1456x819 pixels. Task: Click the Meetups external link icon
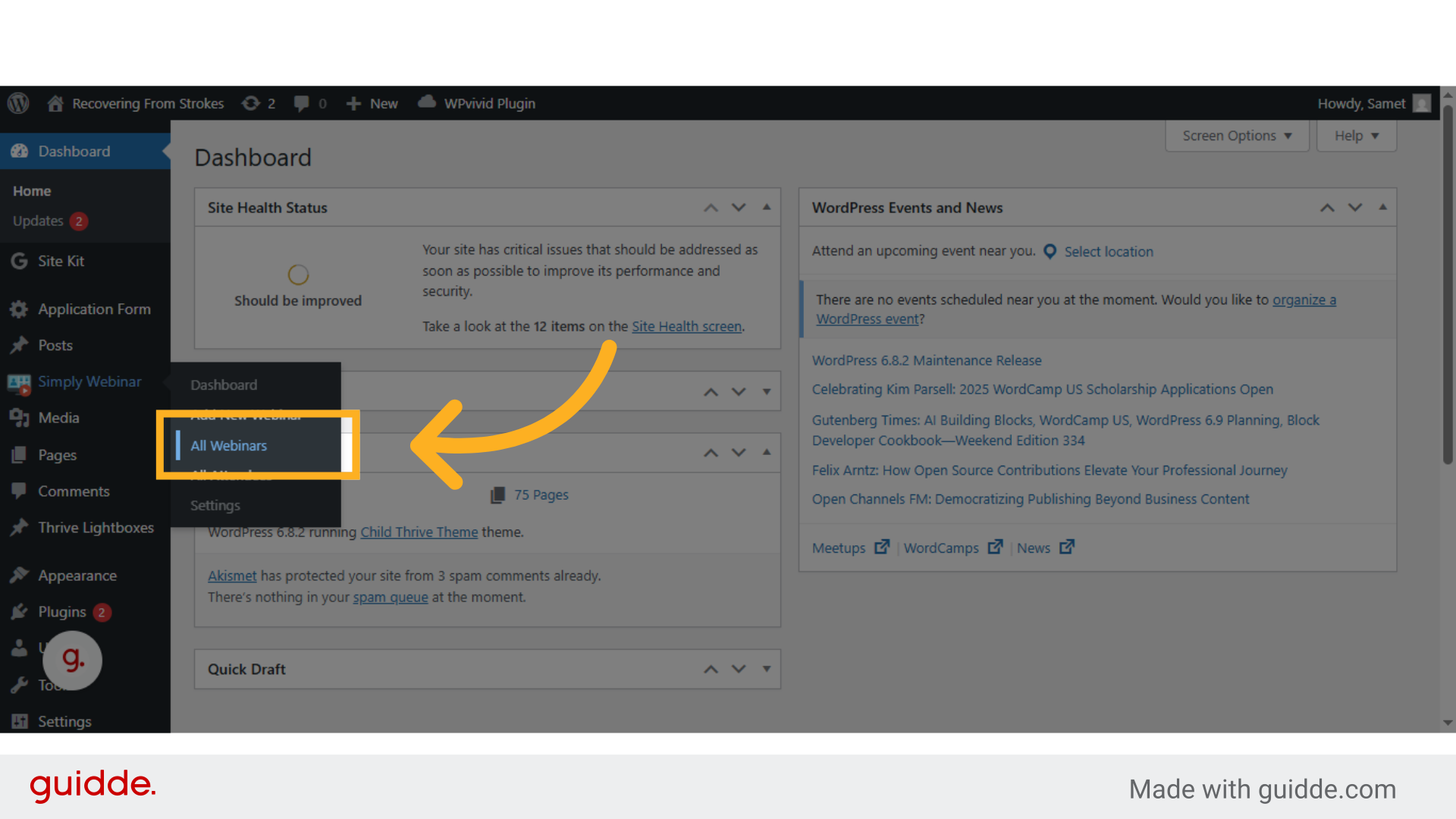click(x=881, y=547)
